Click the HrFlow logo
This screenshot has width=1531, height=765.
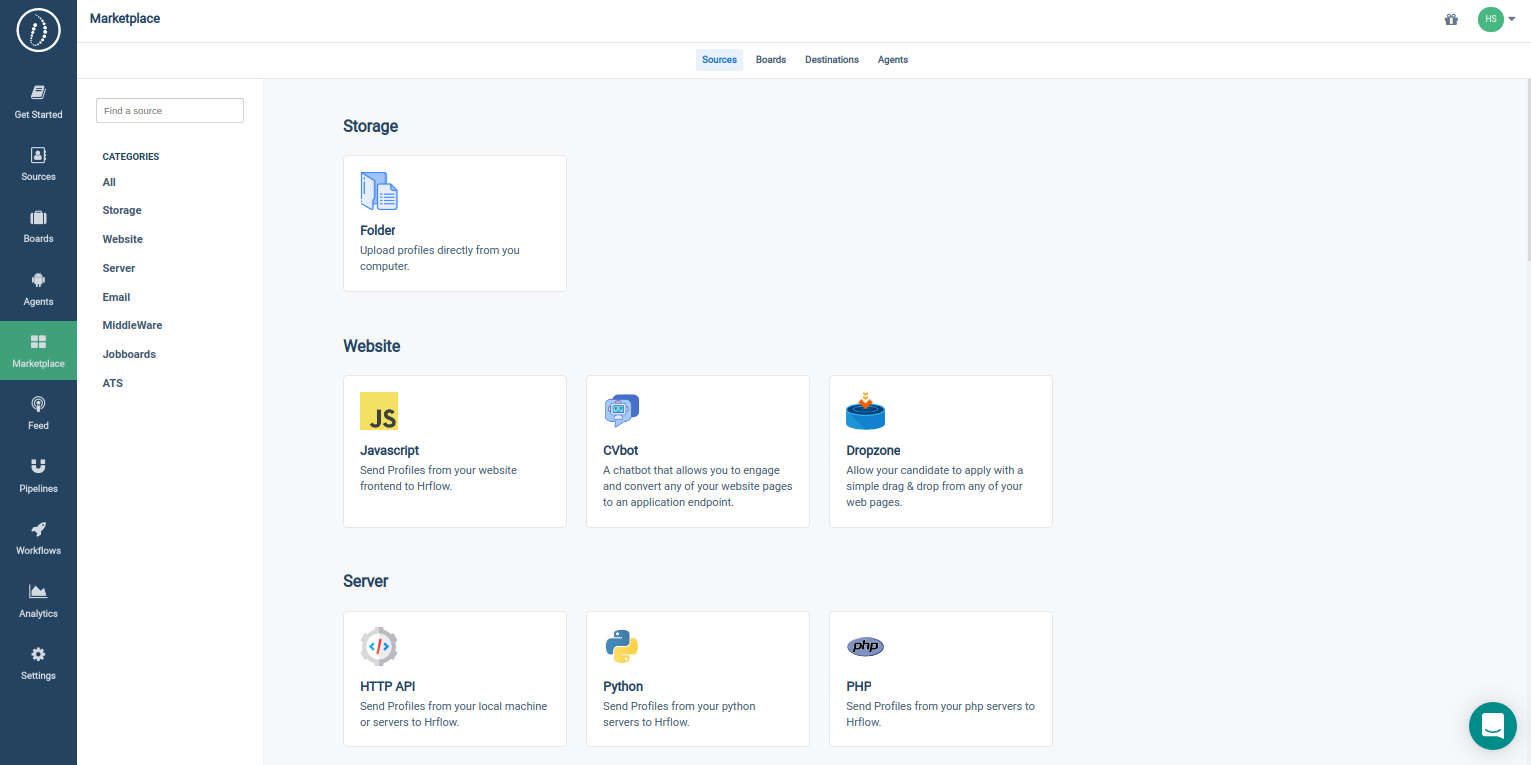(x=38, y=30)
